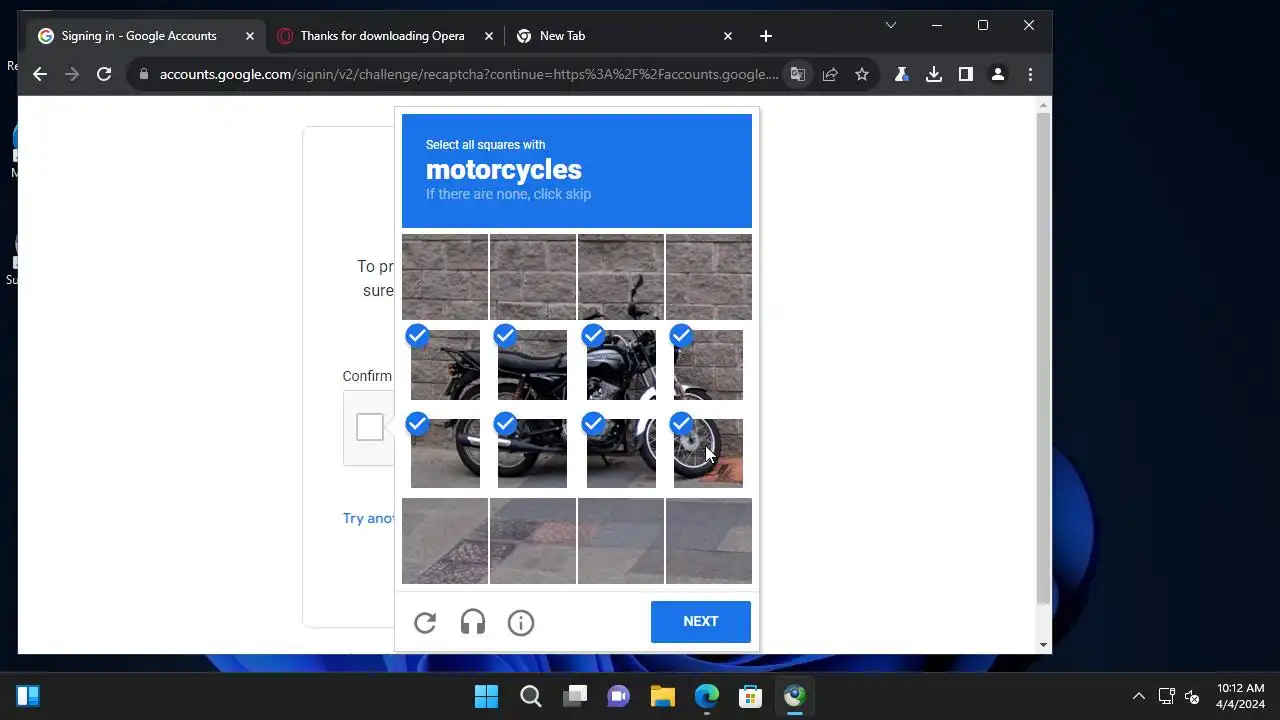
Task: Click the scrollbar up arrow
Action: [1044, 104]
